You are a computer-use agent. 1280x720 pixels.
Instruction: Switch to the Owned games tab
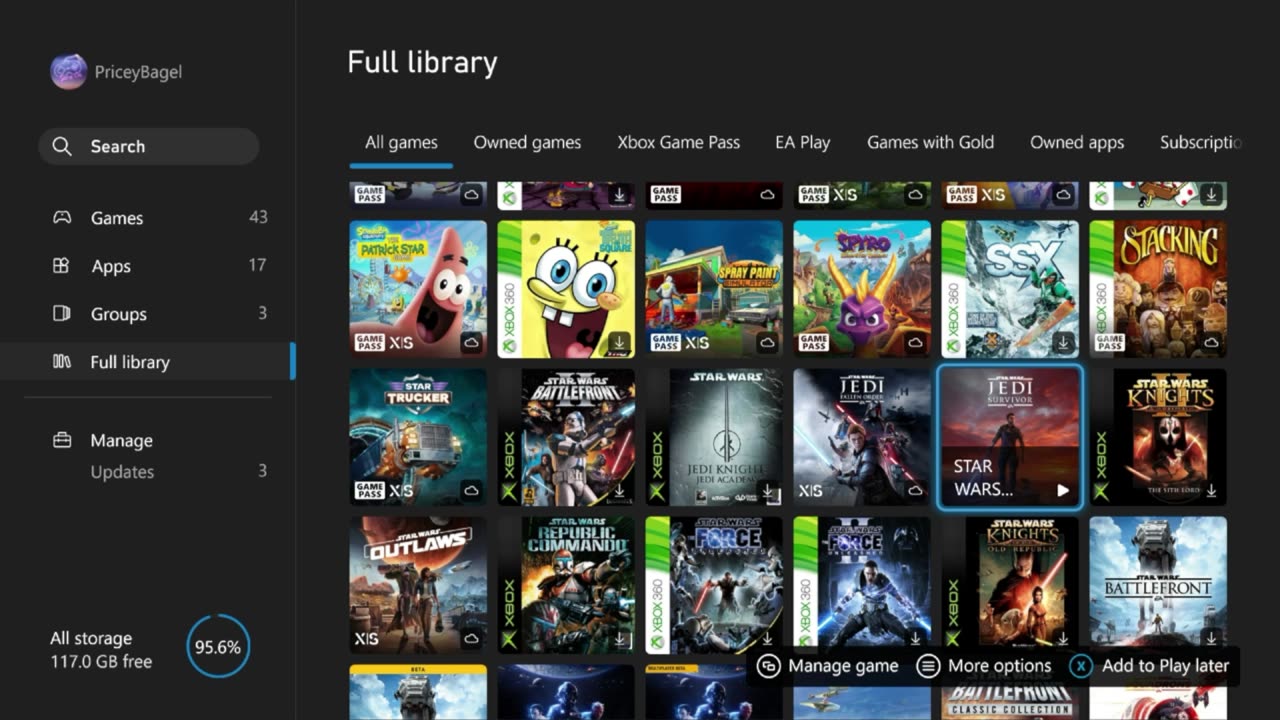click(527, 142)
